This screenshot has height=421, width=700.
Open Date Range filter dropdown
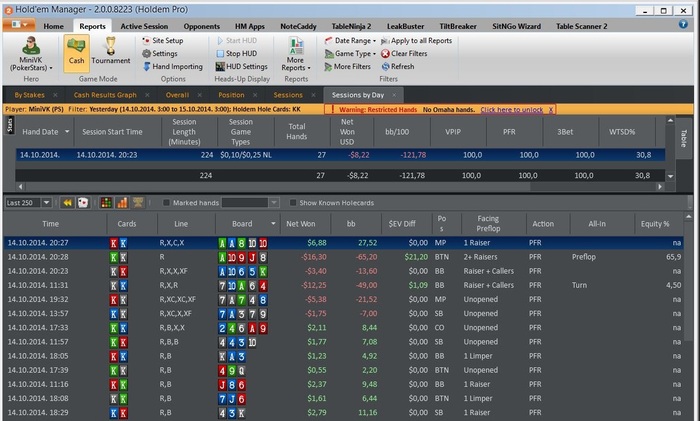click(350, 41)
